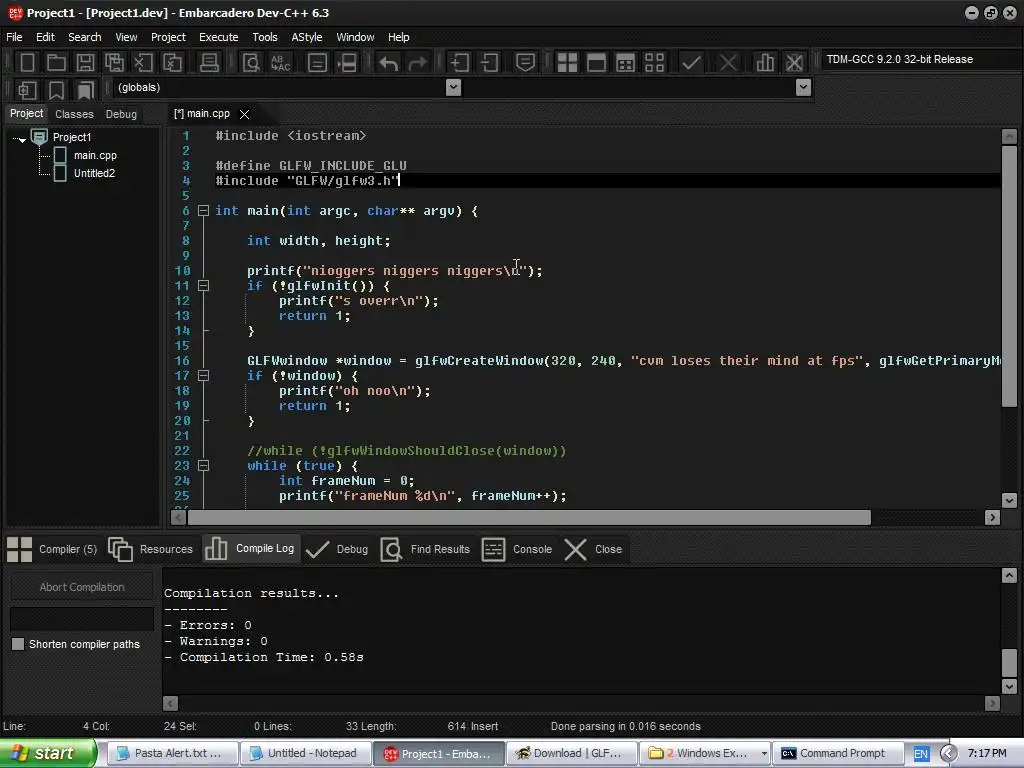
Task: Select the main.cpp editor tab
Action: coord(202,114)
